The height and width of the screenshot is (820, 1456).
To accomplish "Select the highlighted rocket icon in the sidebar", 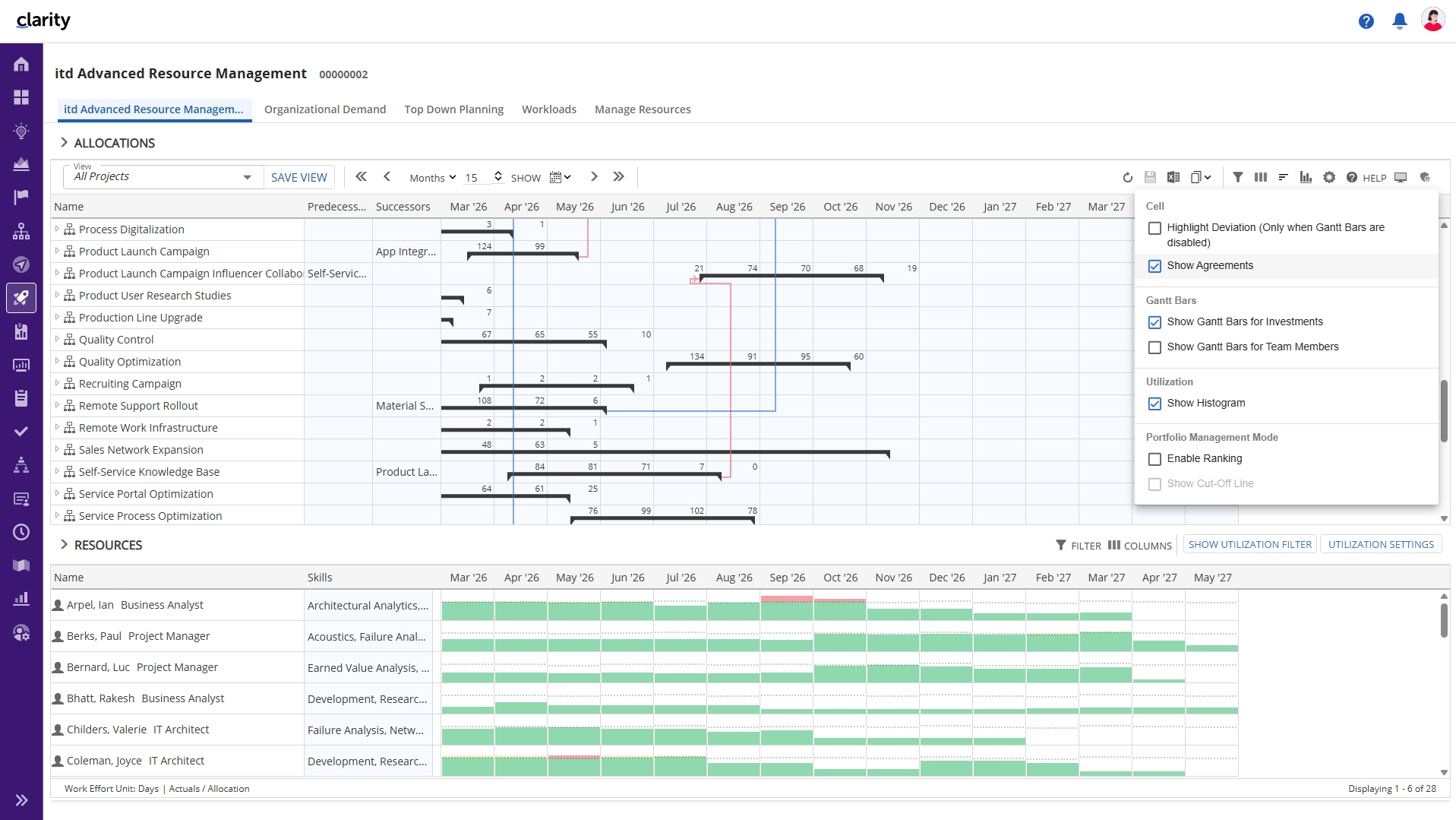I will (21, 298).
